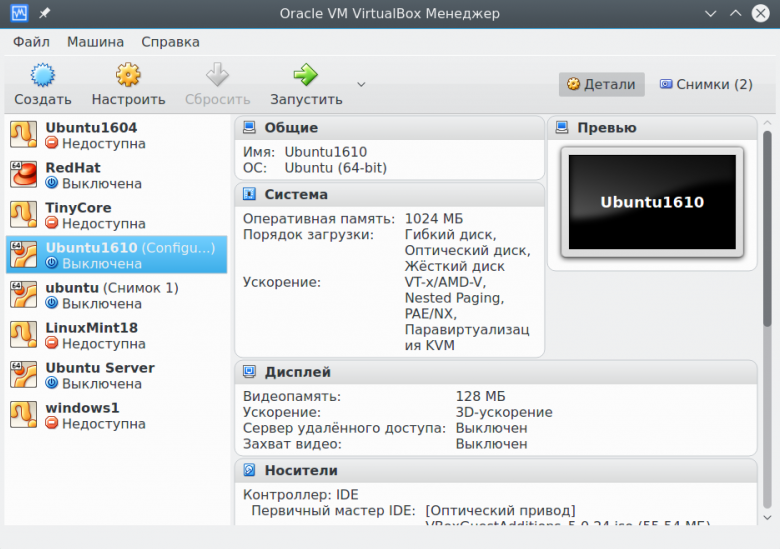Click the Общие section icon

(x=249, y=128)
